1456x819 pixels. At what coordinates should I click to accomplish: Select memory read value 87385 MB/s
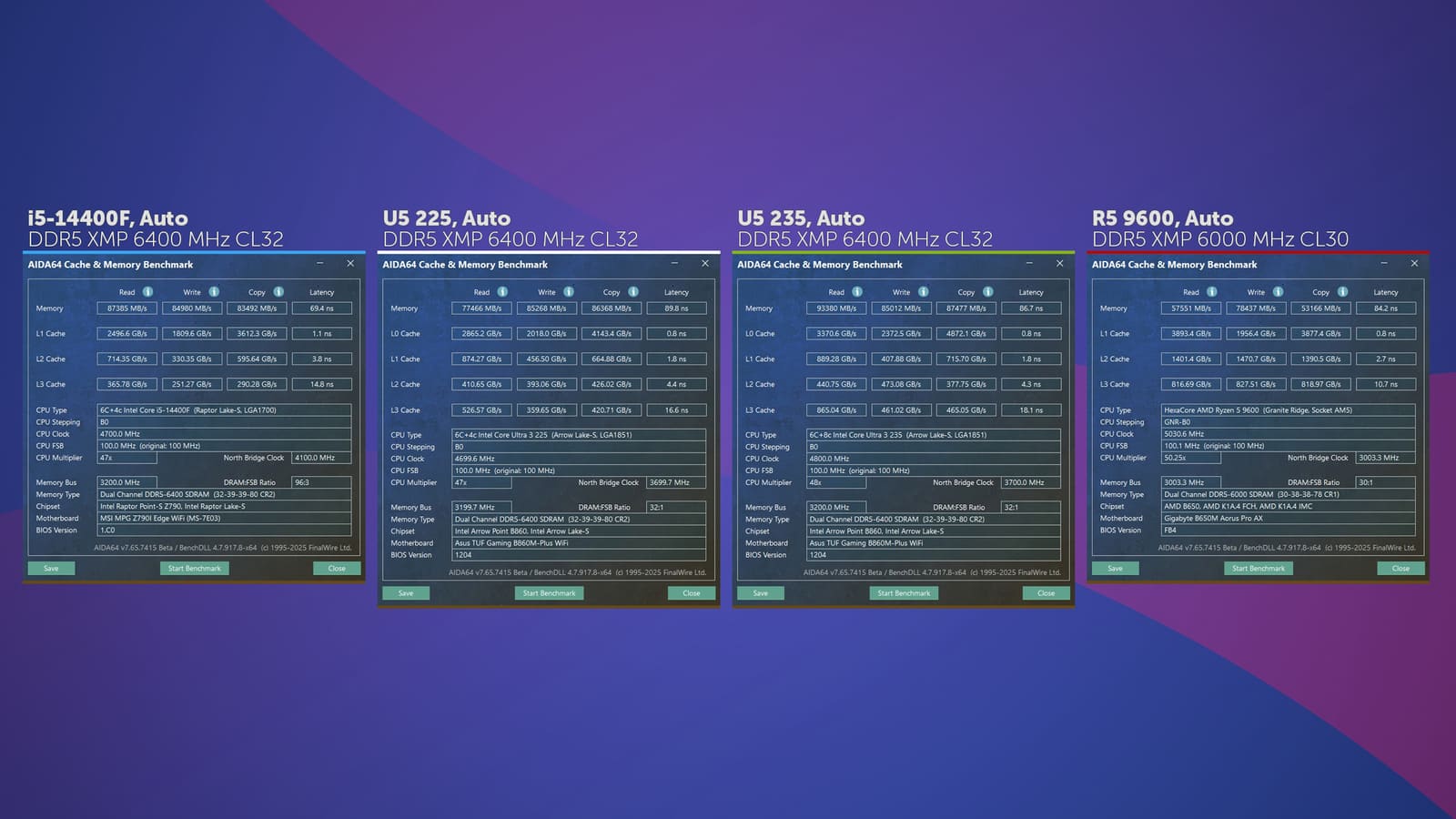pos(127,308)
